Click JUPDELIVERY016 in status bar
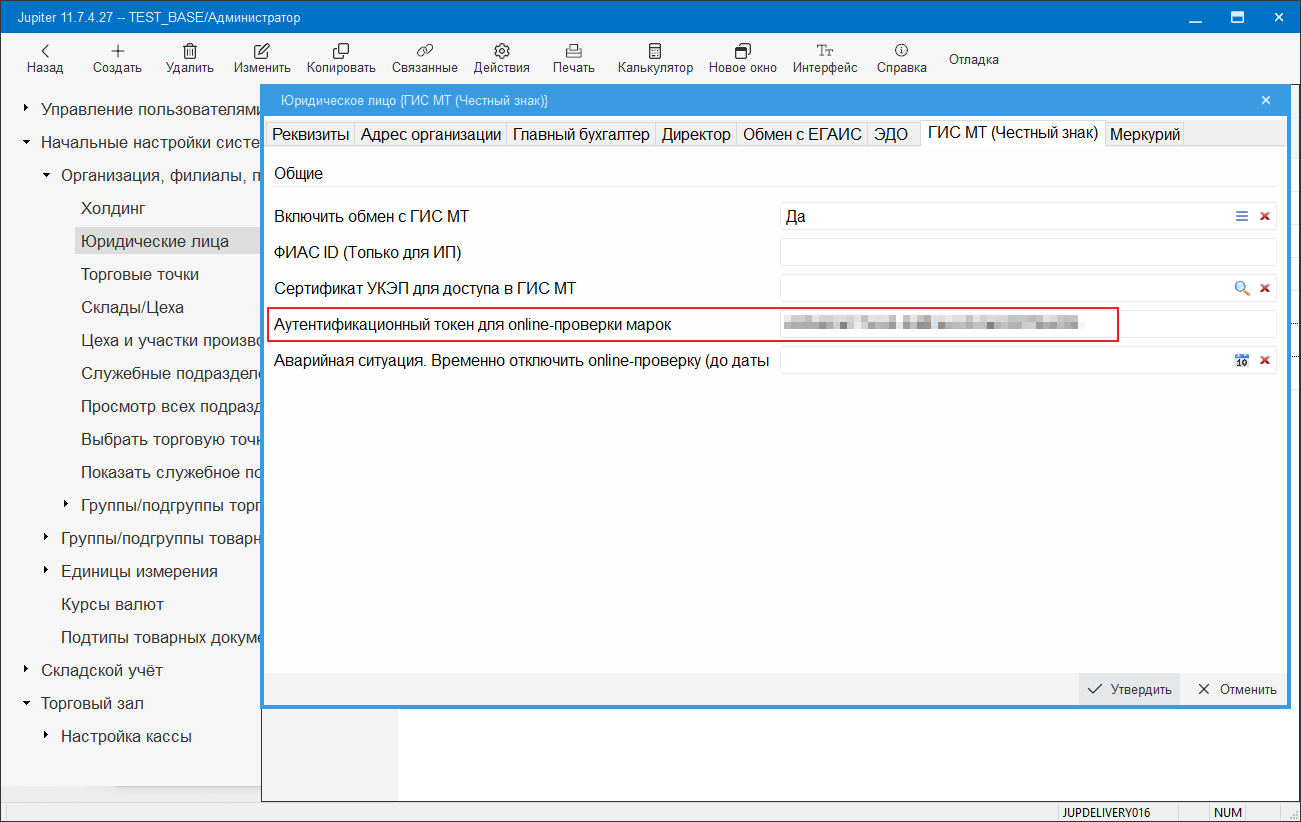 [1107, 813]
